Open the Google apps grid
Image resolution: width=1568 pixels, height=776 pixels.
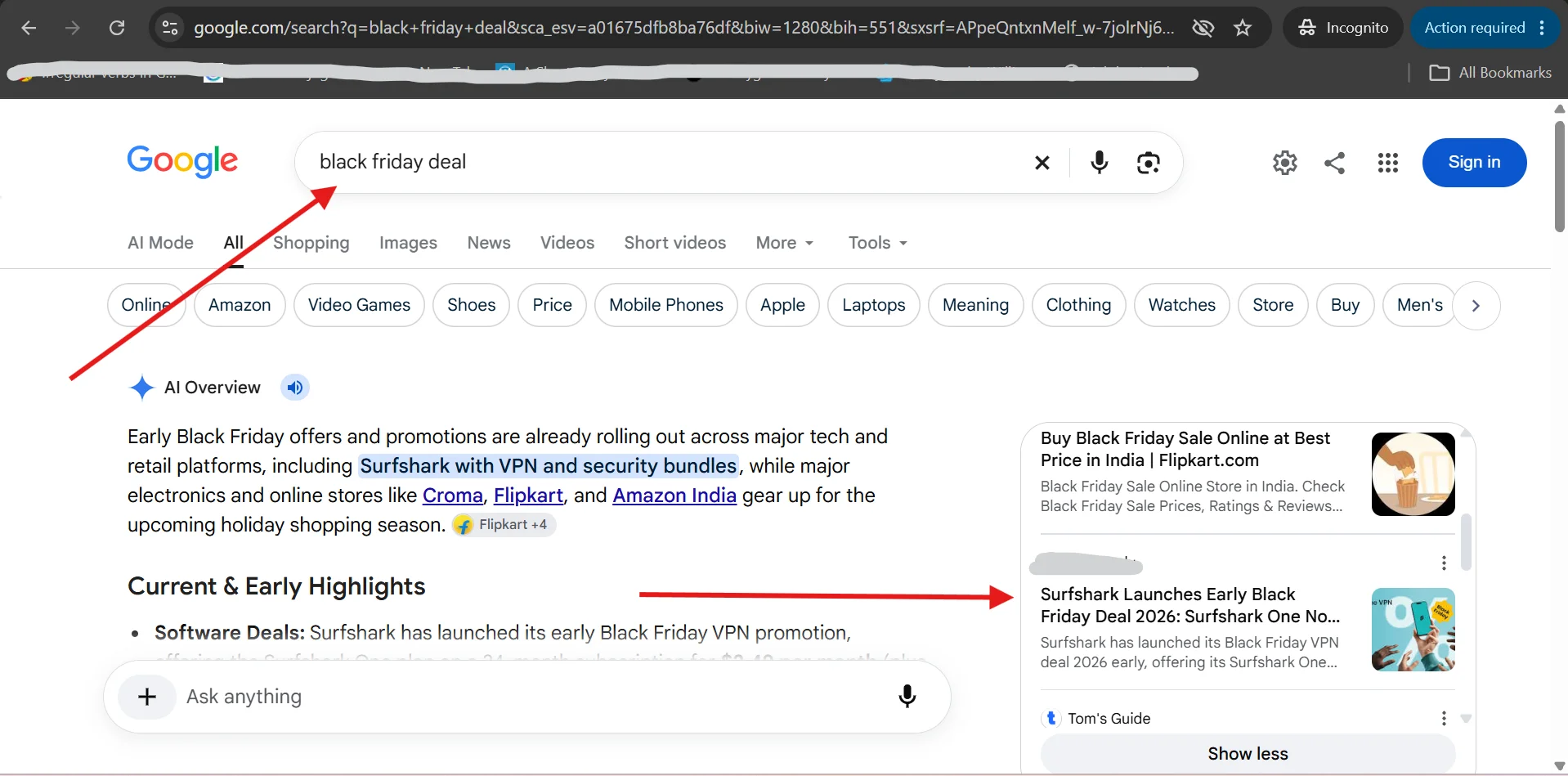1388,163
